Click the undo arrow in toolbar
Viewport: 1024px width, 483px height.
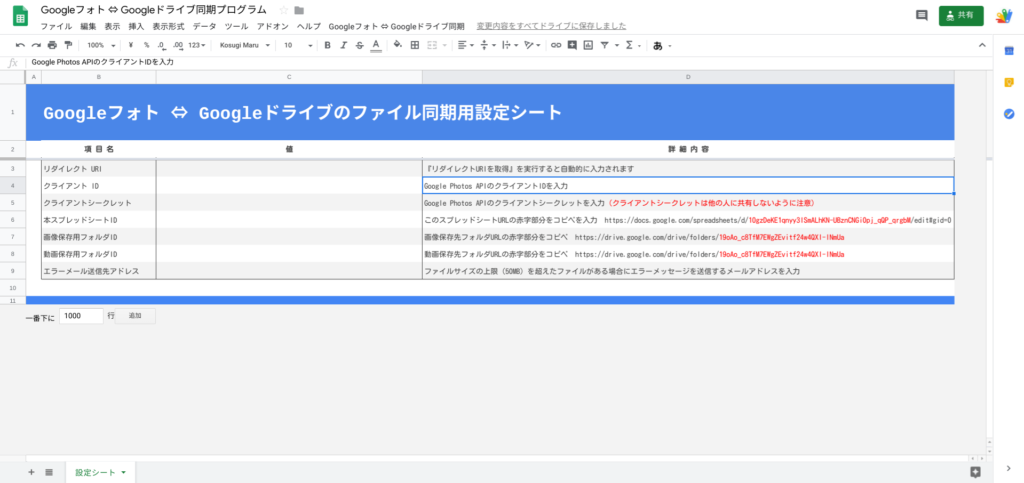coord(20,45)
